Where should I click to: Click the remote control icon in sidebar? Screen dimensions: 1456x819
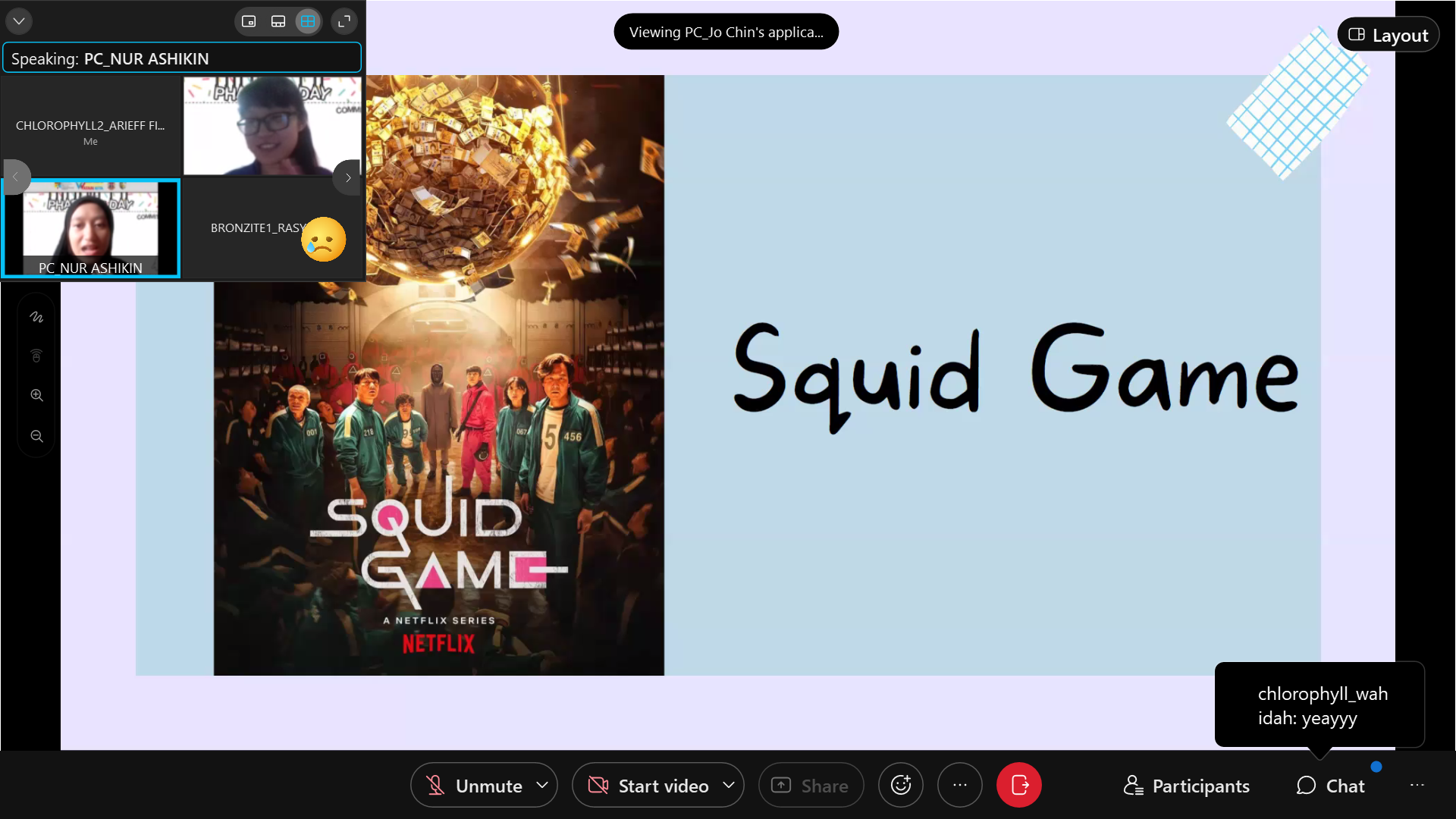pos(36,356)
